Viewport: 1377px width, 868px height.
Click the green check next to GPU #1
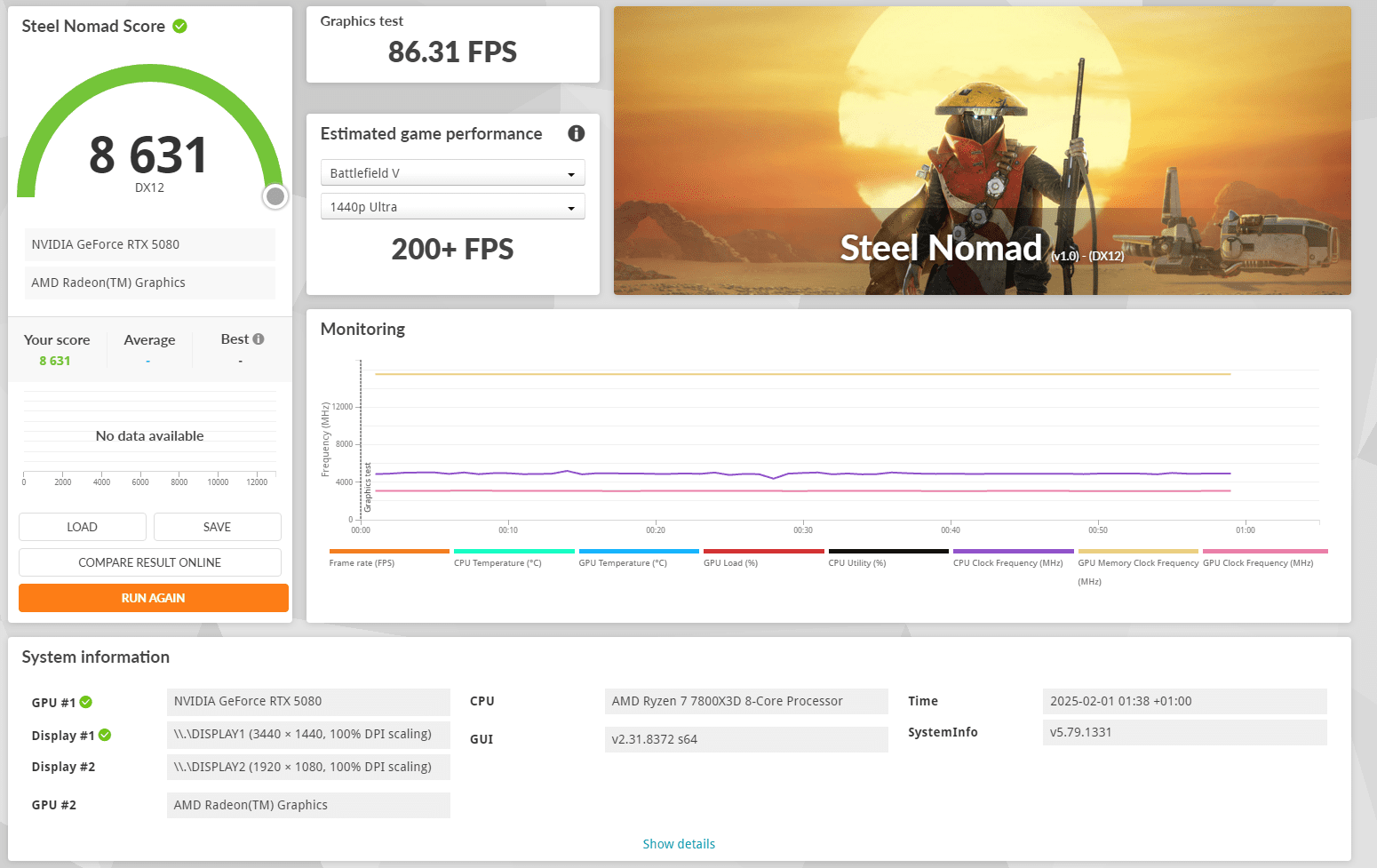pyautogui.click(x=86, y=702)
